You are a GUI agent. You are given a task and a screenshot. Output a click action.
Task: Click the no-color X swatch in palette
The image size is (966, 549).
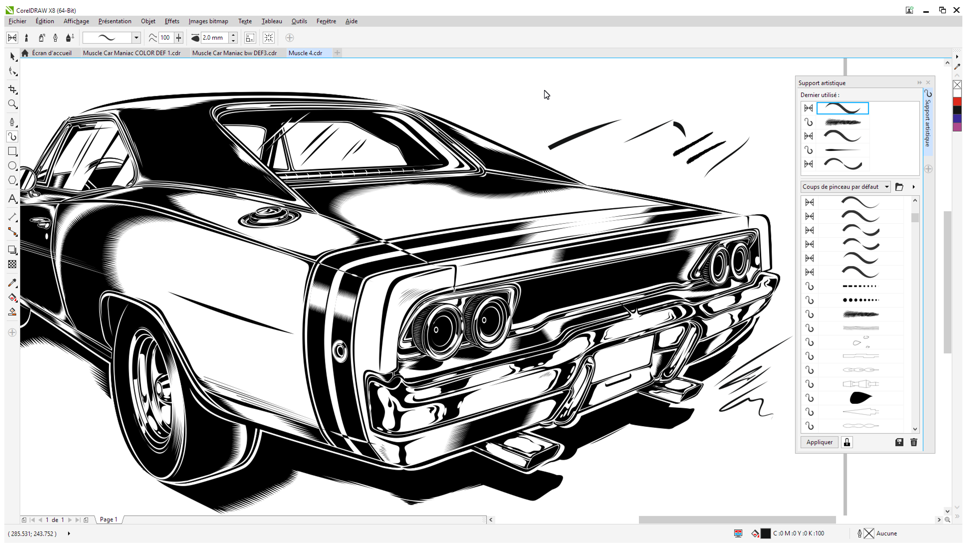point(957,84)
